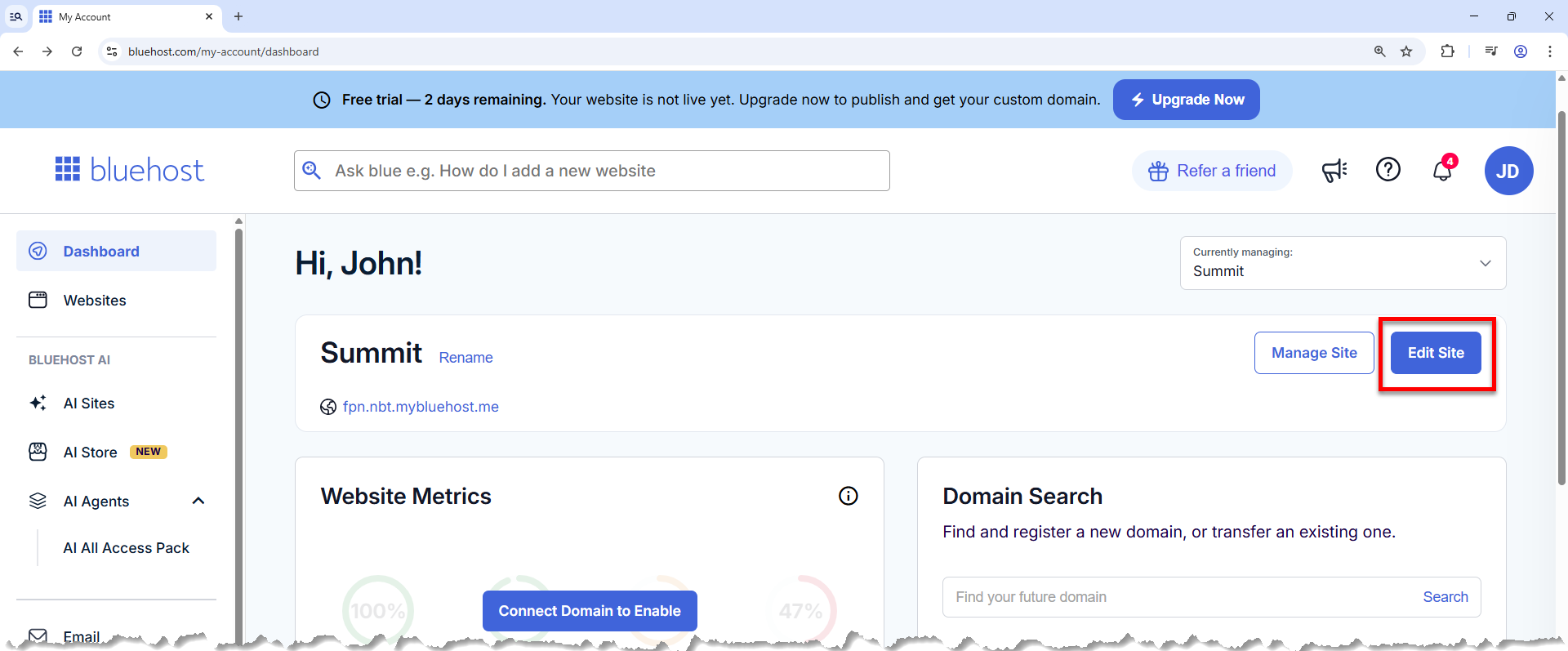Screen dimensions: 1568x651
Task: Click the Bluehost logo
Action: (x=129, y=170)
